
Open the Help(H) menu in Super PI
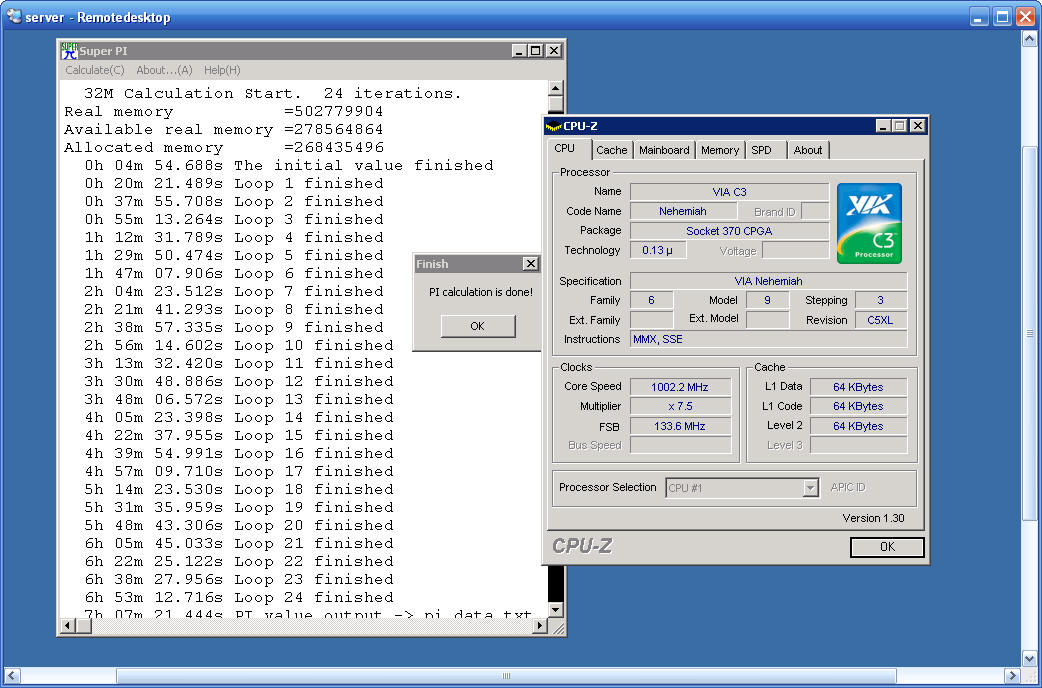(x=222, y=70)
